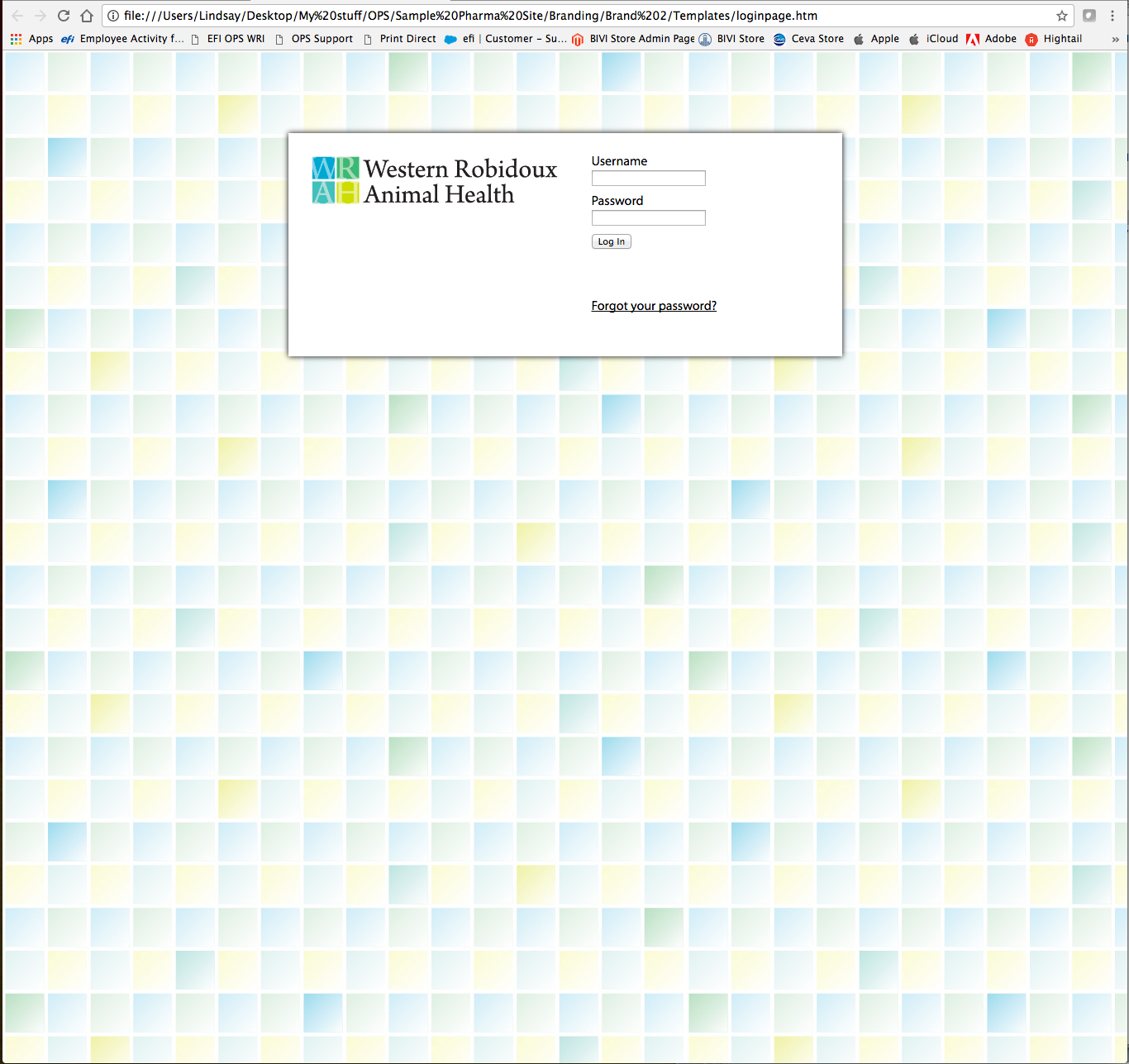
Task: Open the Forgot your password link
Action: [x=654, y=306]
